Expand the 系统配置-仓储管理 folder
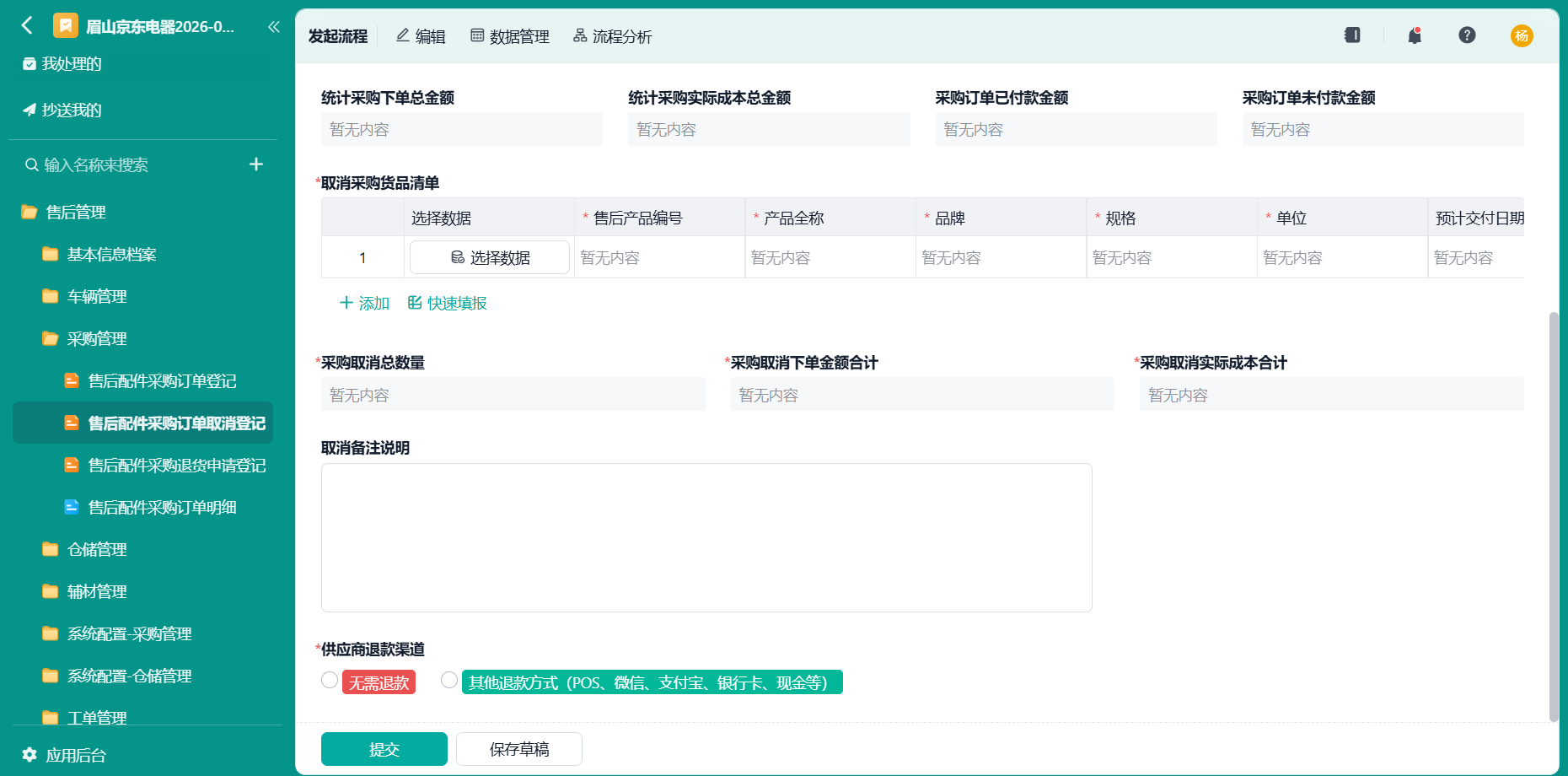1568x776 pixels. (x=51, y=676)
